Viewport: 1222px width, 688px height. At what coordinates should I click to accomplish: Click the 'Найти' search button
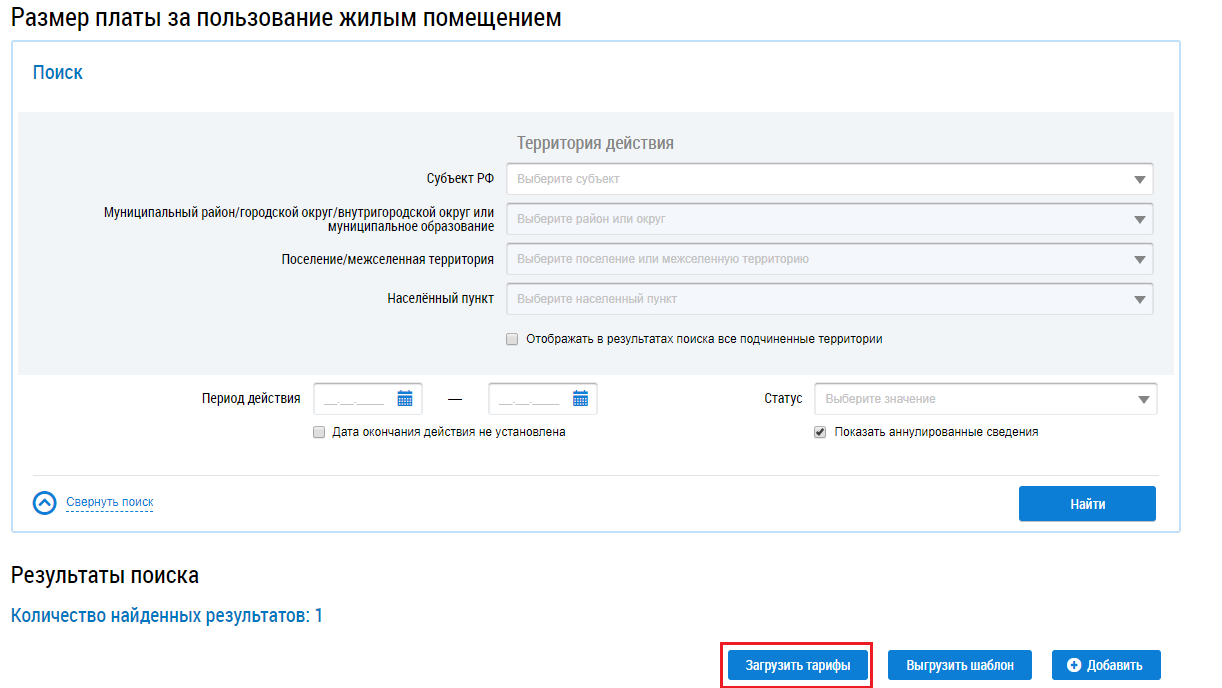(x=1087, y=504)
